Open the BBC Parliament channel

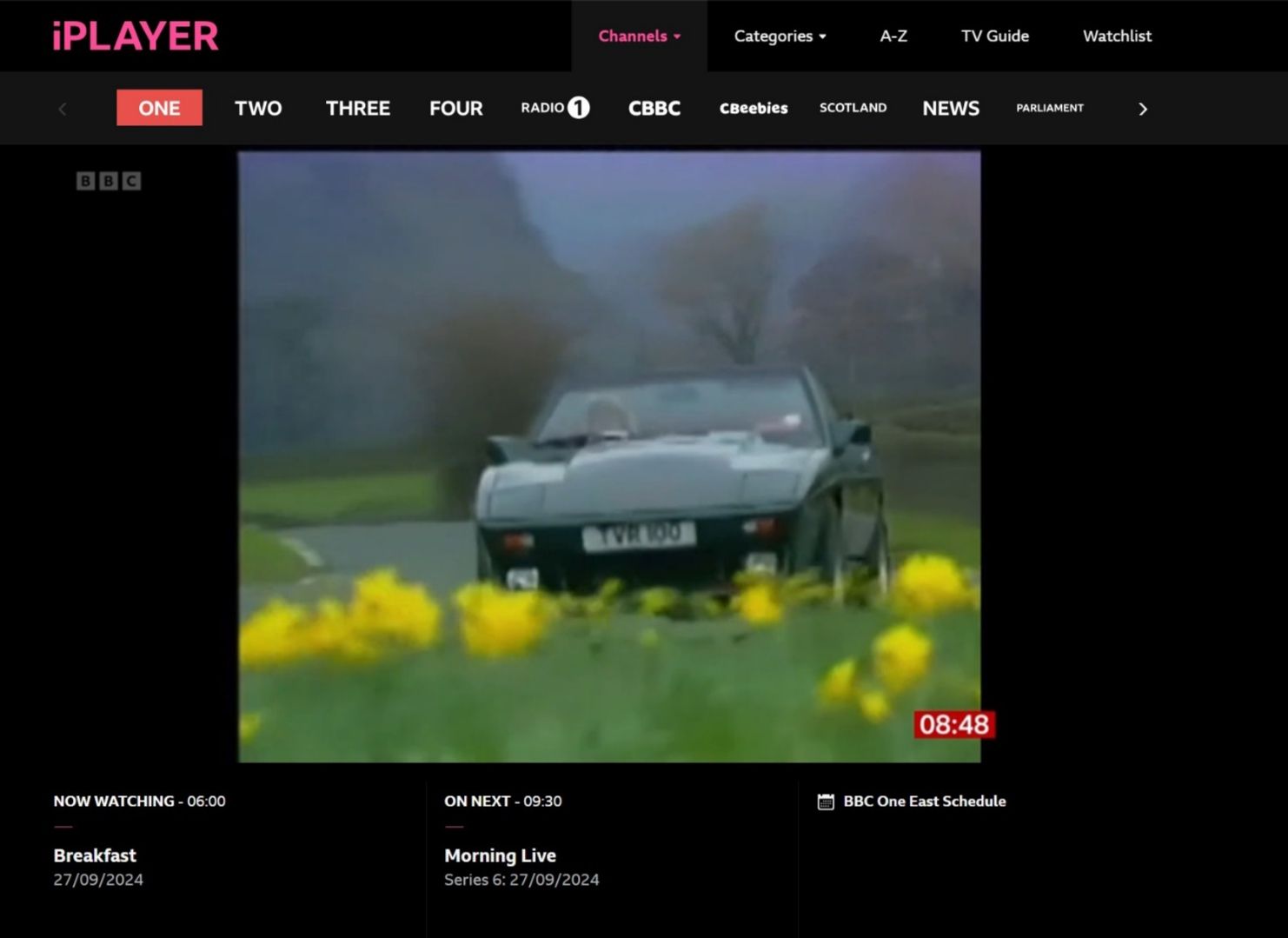(x=1049, y=108)
